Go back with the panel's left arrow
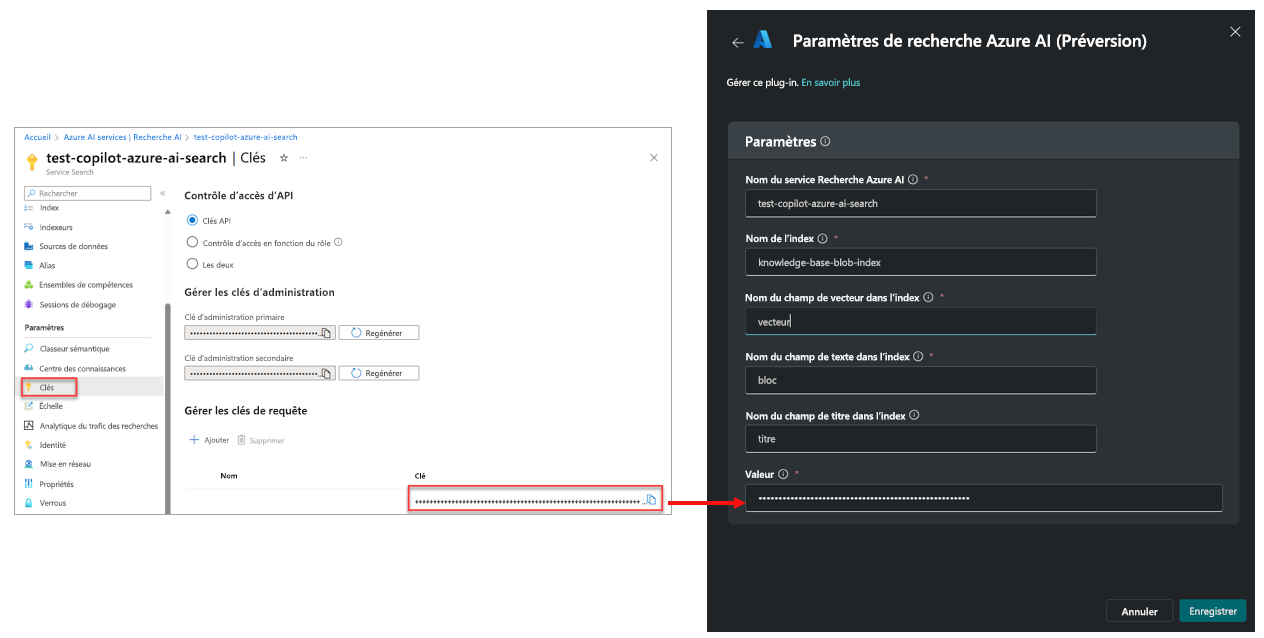The width and height of the screenshot is (1264, 638). [738, 42]
